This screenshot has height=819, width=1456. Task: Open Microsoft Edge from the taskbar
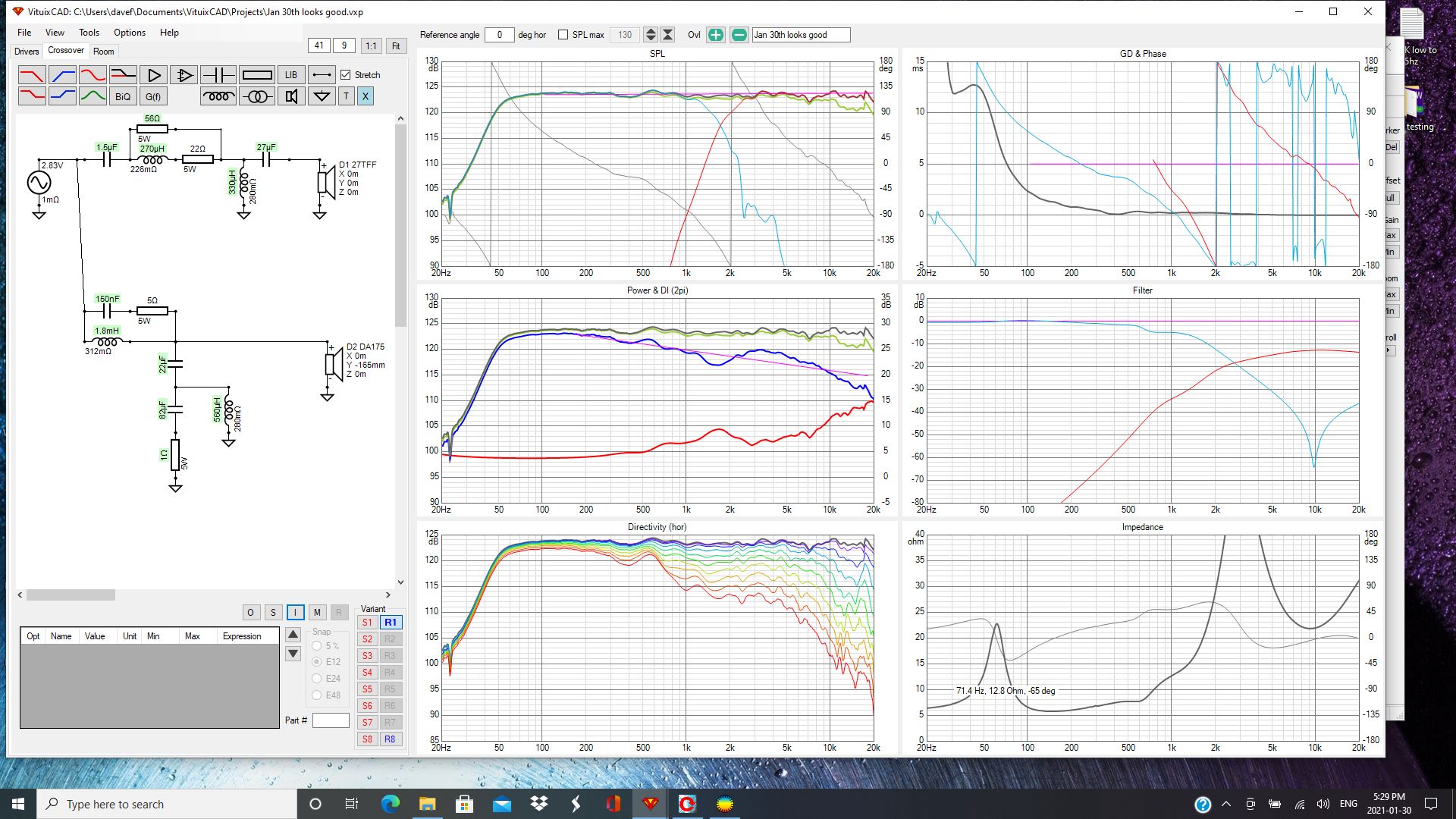point(390,804)
